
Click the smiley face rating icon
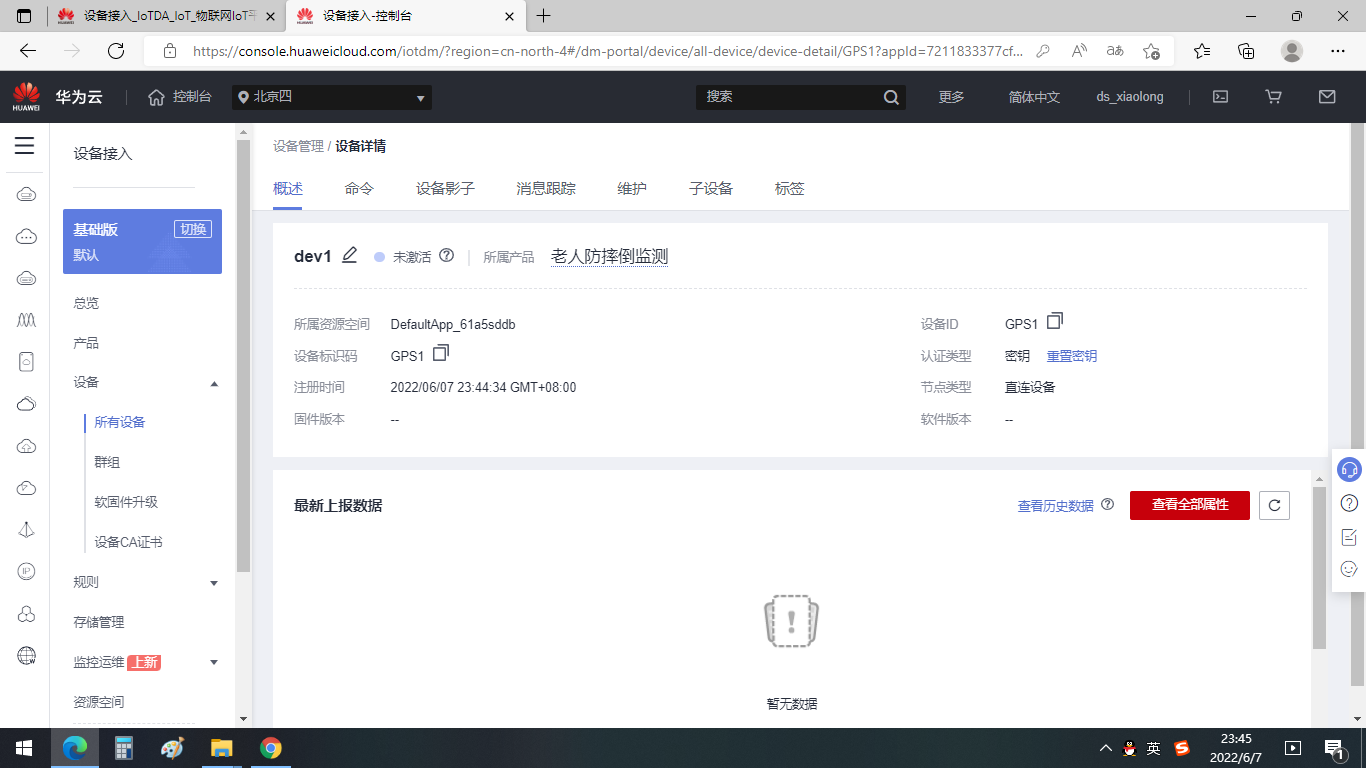pyautogui.click(x=1349, y=569)
